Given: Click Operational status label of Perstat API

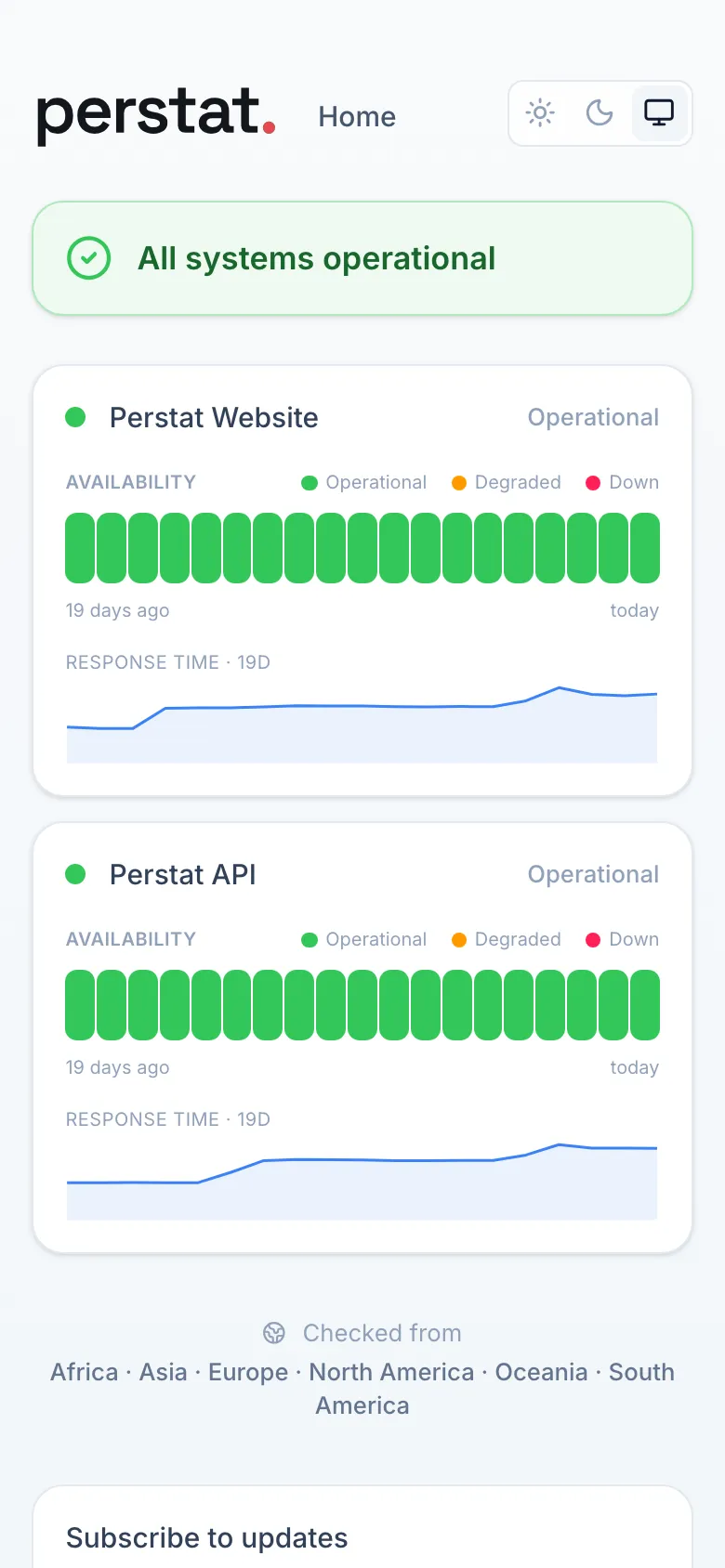Looking at the screenshot, I should click(593, 874).
